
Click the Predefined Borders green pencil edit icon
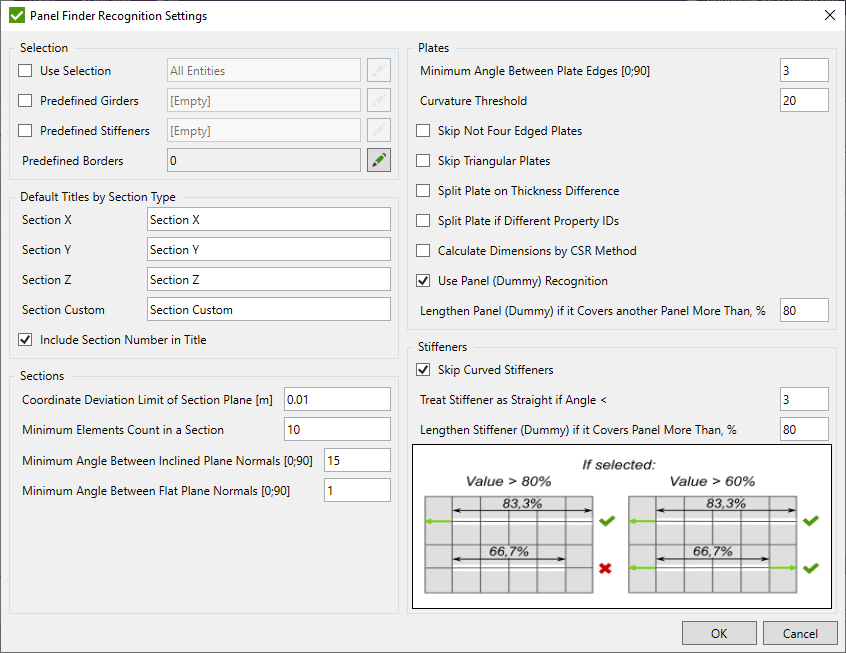[378, 160]
